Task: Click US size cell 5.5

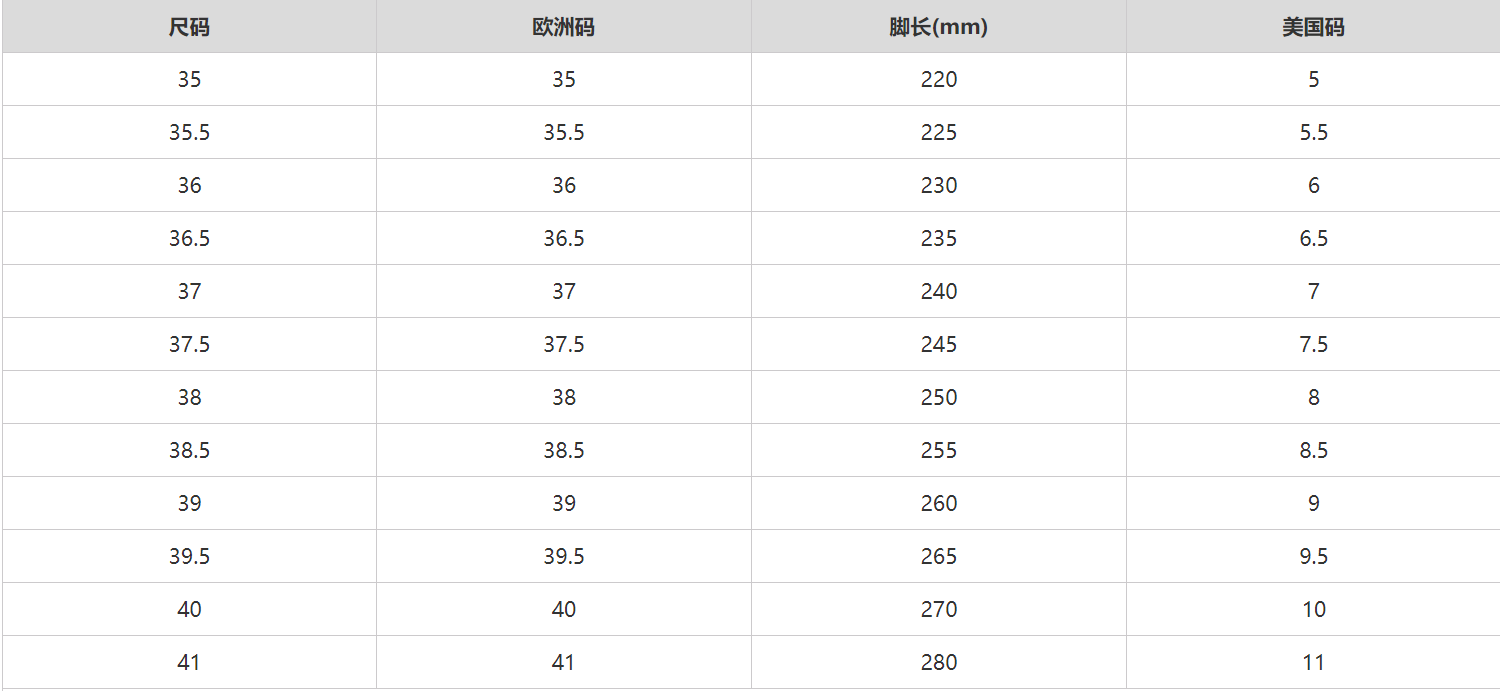Action: point(1313,133)
